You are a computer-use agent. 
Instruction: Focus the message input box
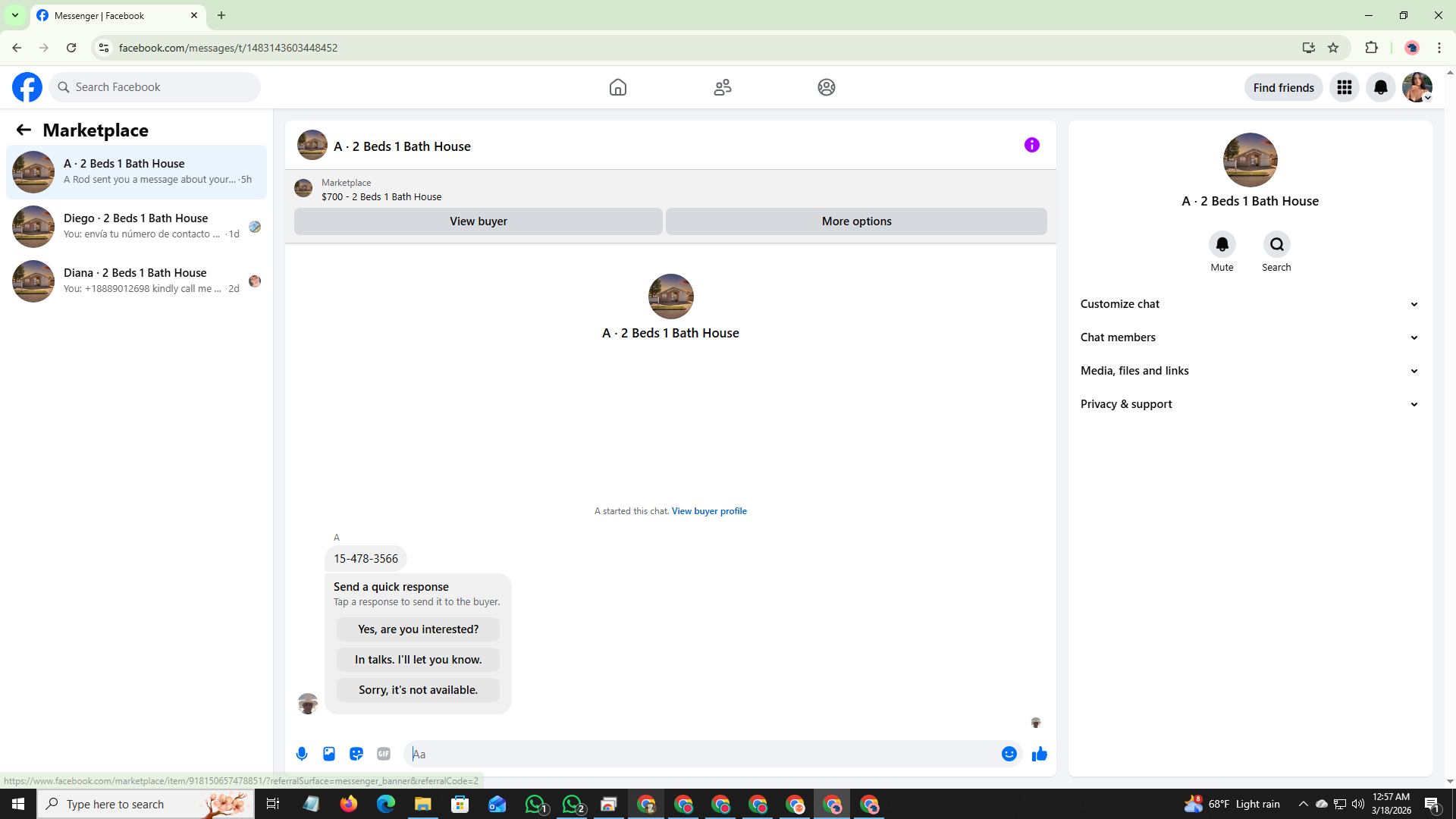702,754
